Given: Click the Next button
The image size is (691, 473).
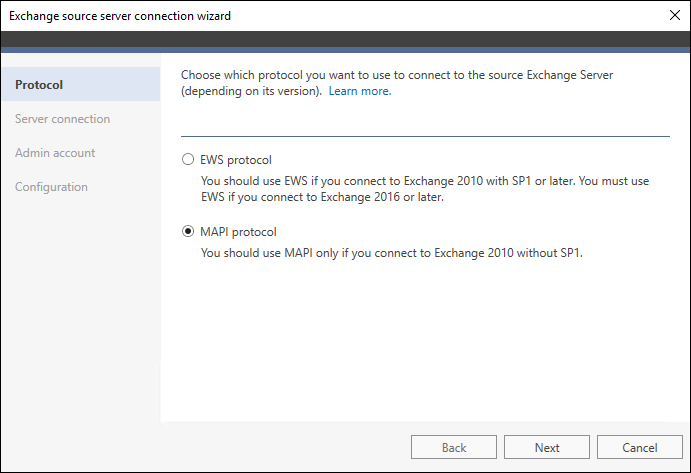Looking at the screenshot, I should pyautogui.click(x=546, y=447).
